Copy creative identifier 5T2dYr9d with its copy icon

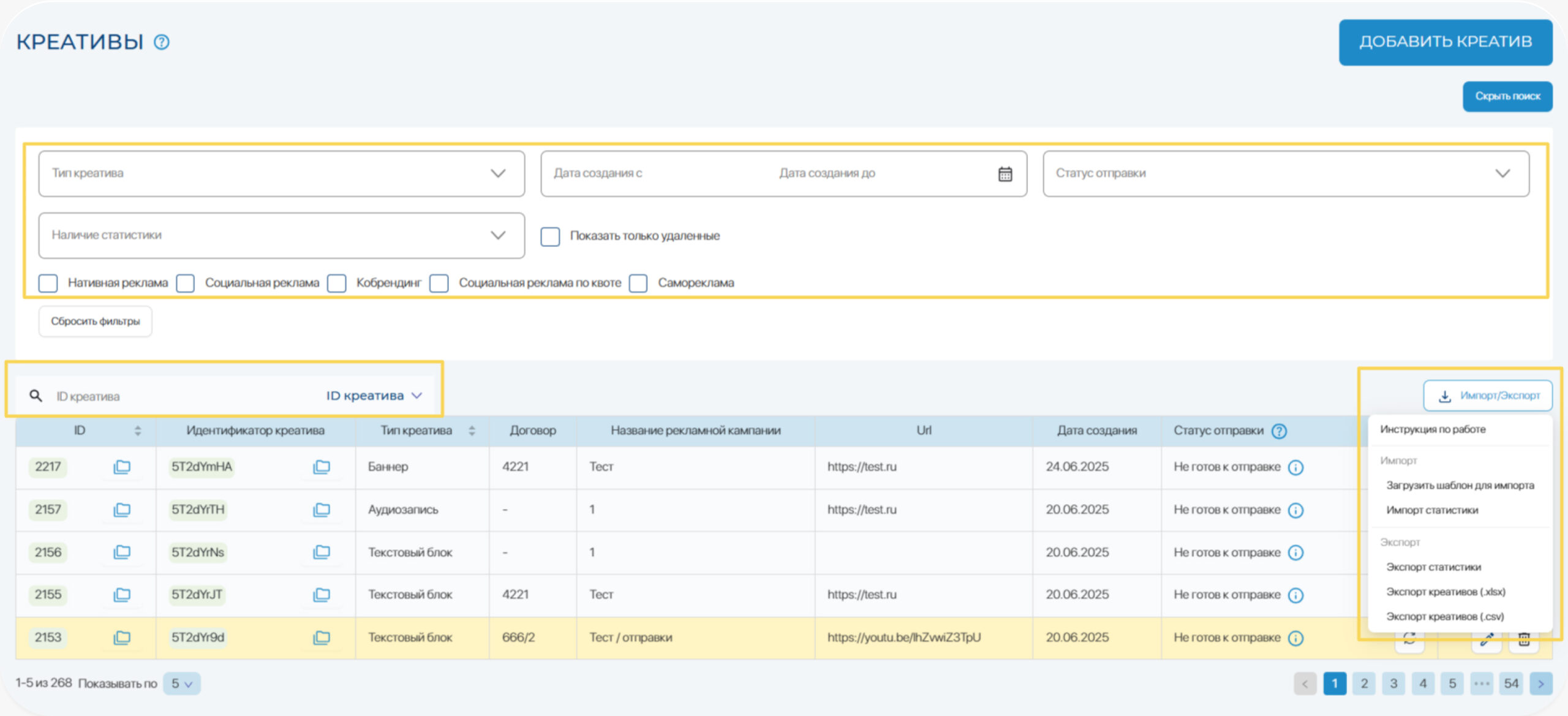click(322, 638)
